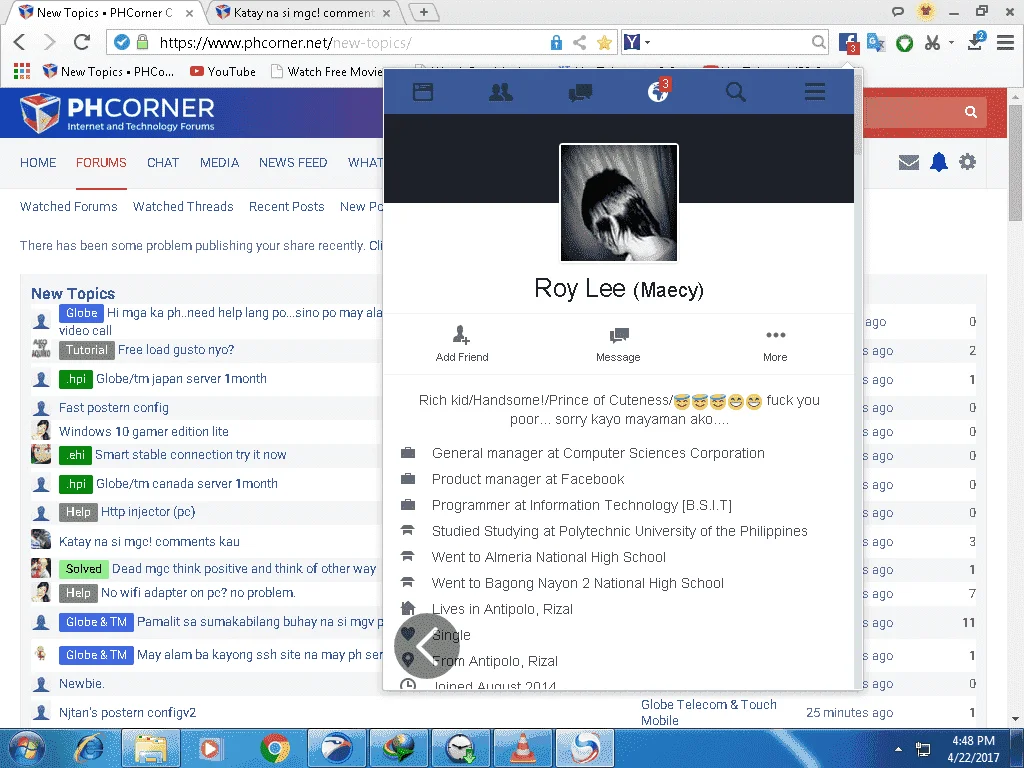This screenshot has width=1024, height=768.
Task: Open PHCorner alerts bell icon
Action: point(938,162)
